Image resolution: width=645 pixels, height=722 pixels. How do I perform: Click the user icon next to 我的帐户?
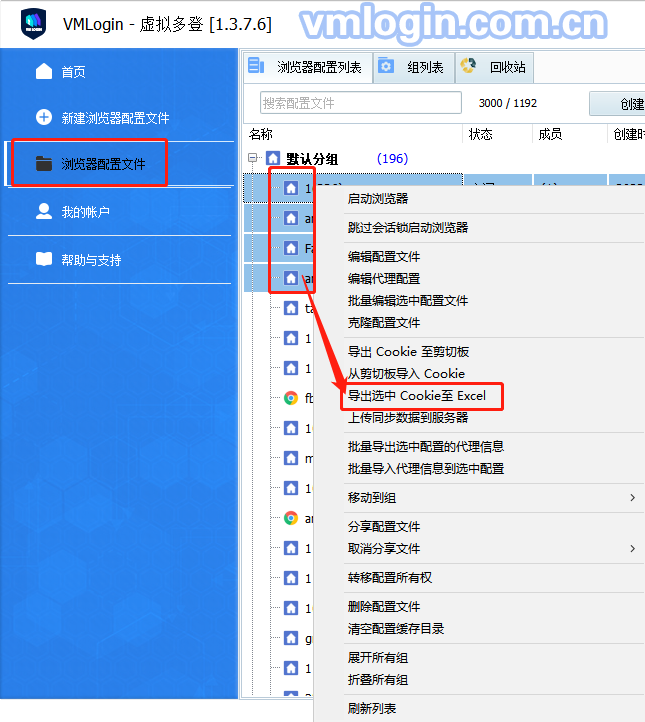[x=44, y=211]
